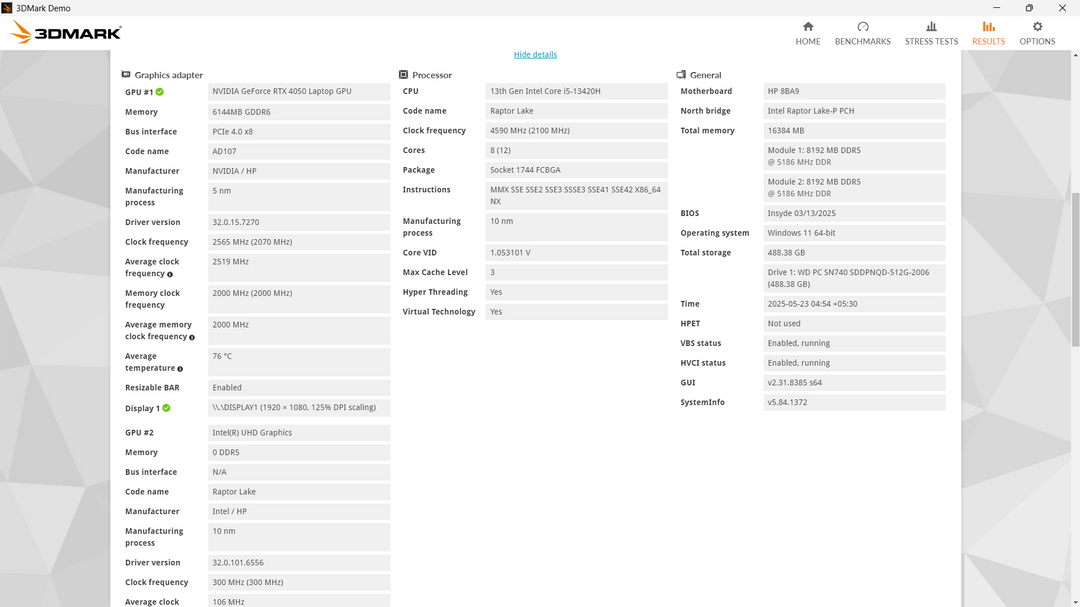Click the Core VID 1.053101 V value
1080x607 pixels.
577,252
